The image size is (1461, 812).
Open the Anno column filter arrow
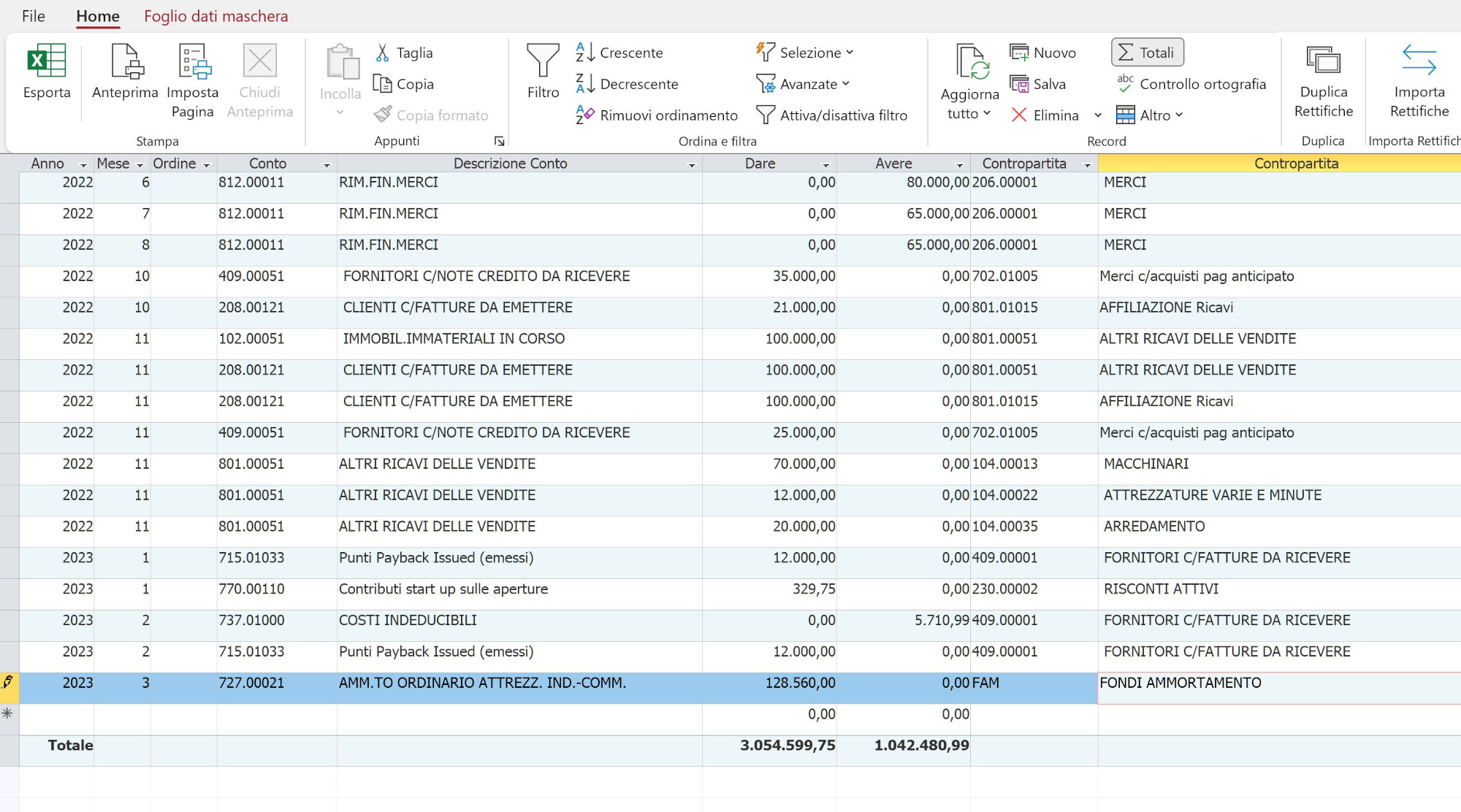point(83,165)
